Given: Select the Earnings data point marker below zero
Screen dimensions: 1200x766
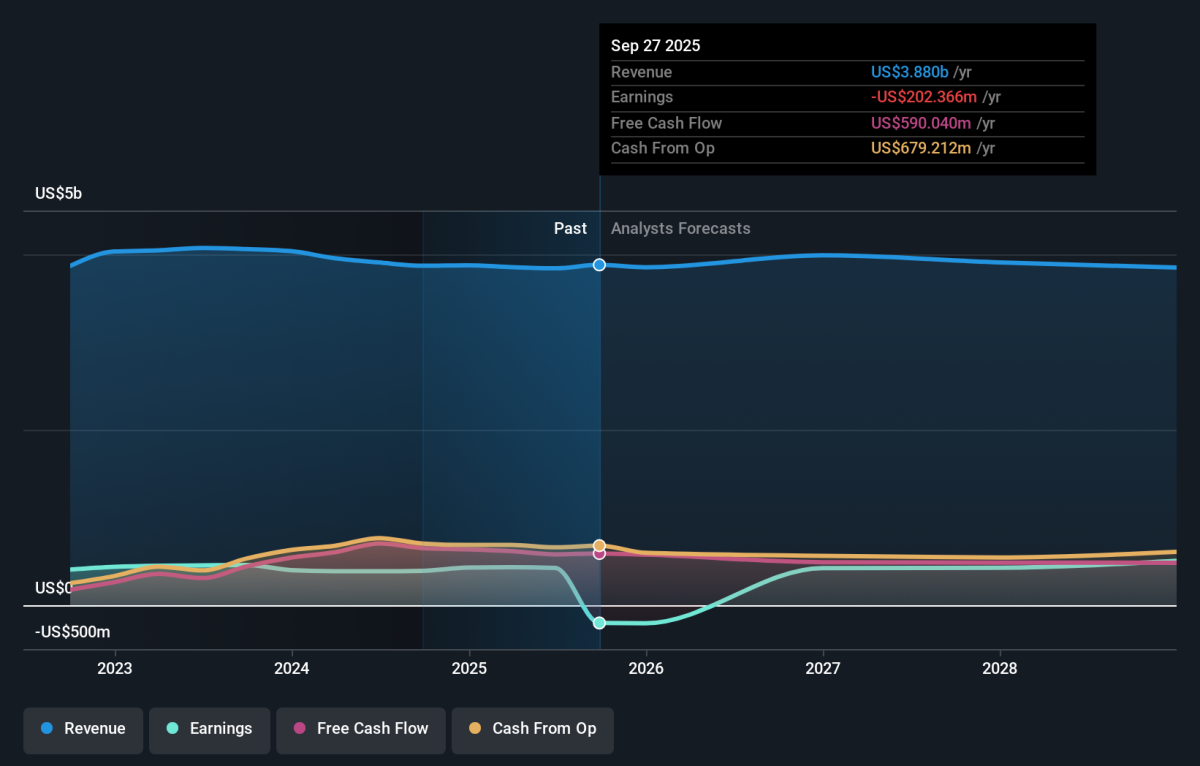Looking at the screenshot, I should [x=599, y=622].
